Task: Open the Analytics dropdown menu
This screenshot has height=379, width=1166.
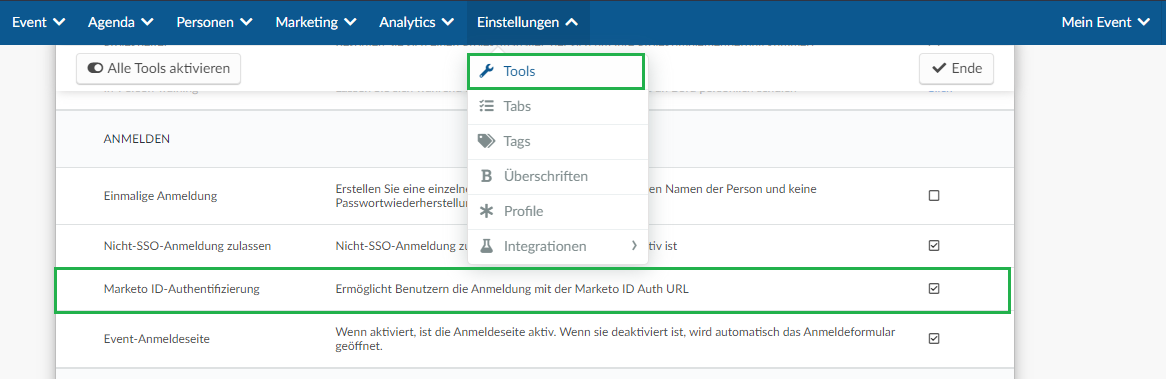Action: tap(416, 22)
